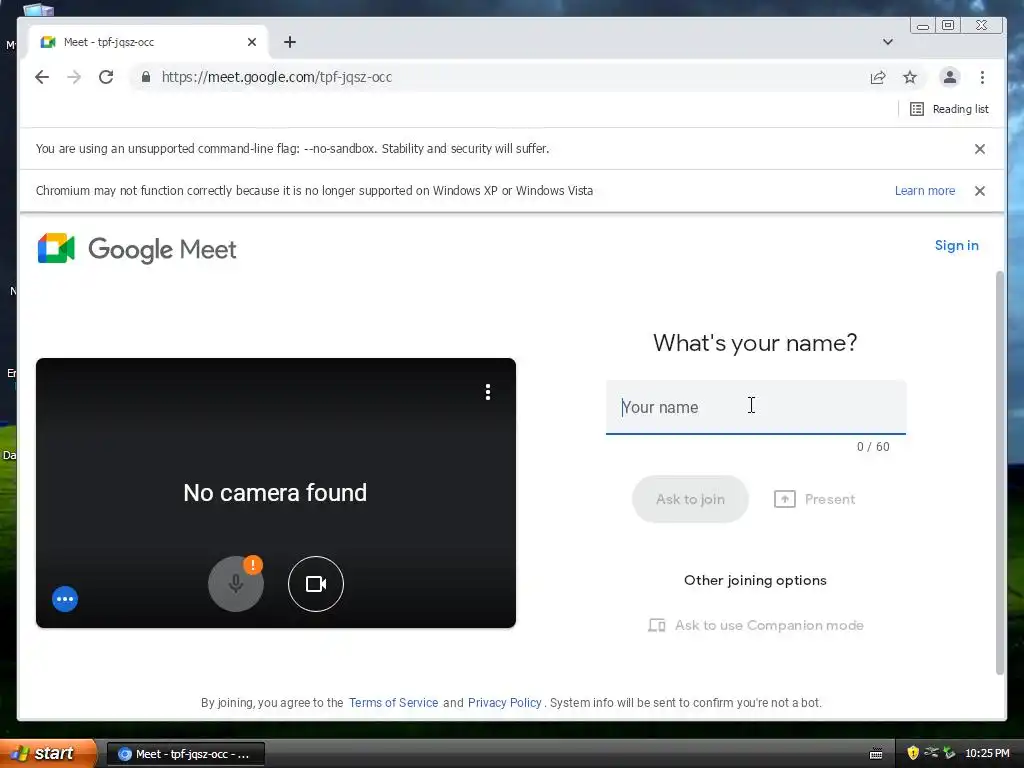Open the Chromium profile avatar
Screen dimensions: 1024x768
click(x=950, y=77)
